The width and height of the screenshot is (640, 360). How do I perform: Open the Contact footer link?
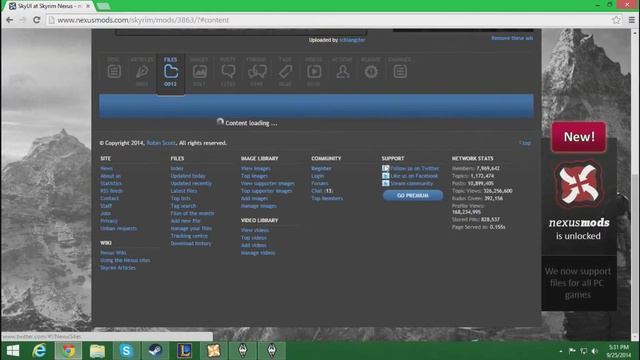[109, 198]
